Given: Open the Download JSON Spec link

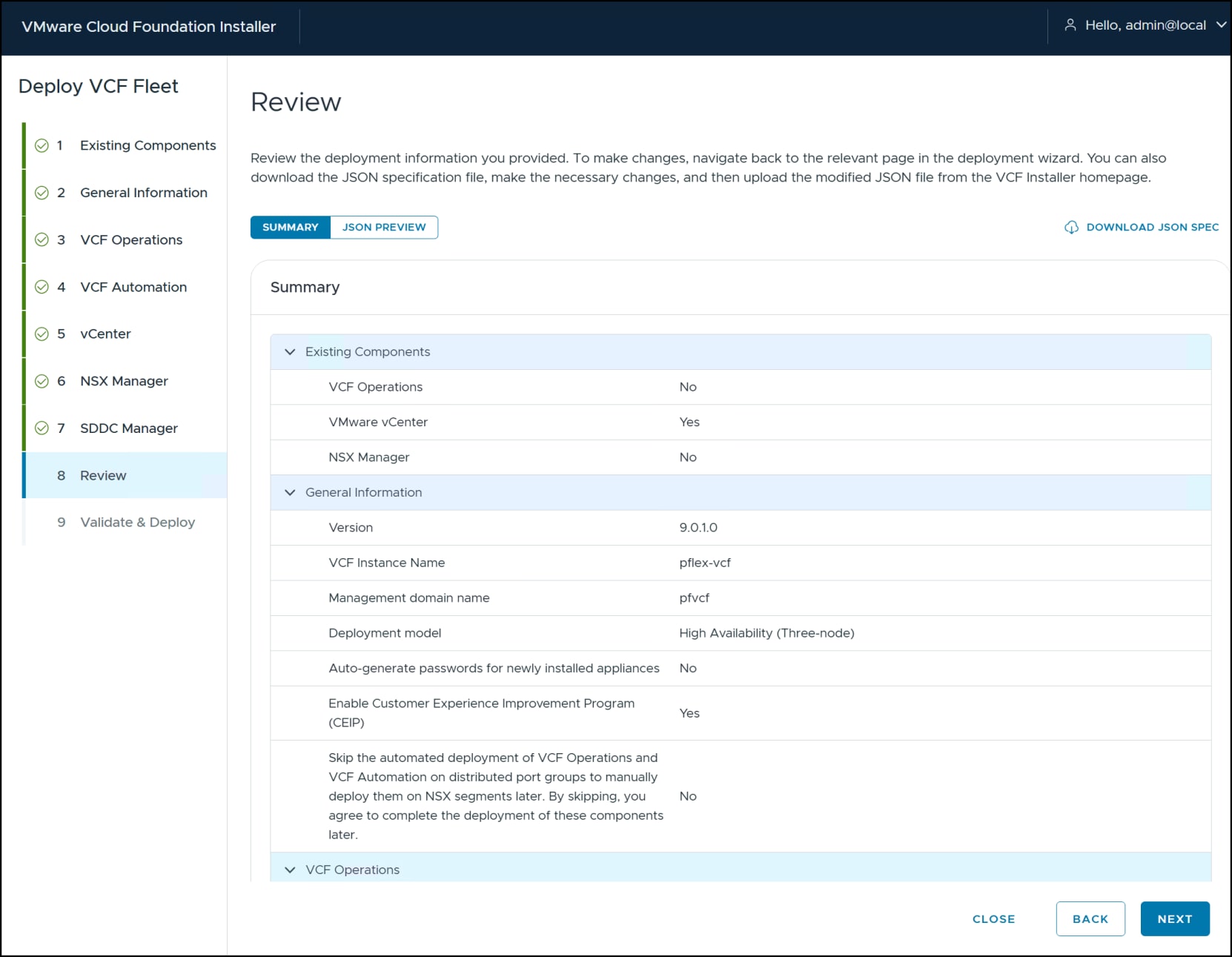Looking at the screenshot, I should (1152, 228).
